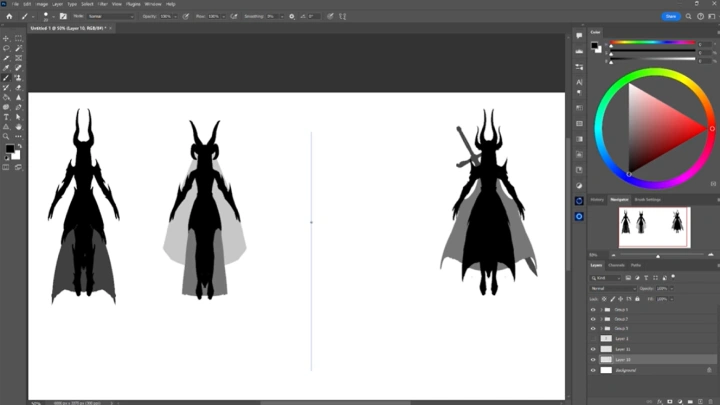The image size is (720, 405).
Task: Select the Horizontal Type tool
Action: point(6,117)
